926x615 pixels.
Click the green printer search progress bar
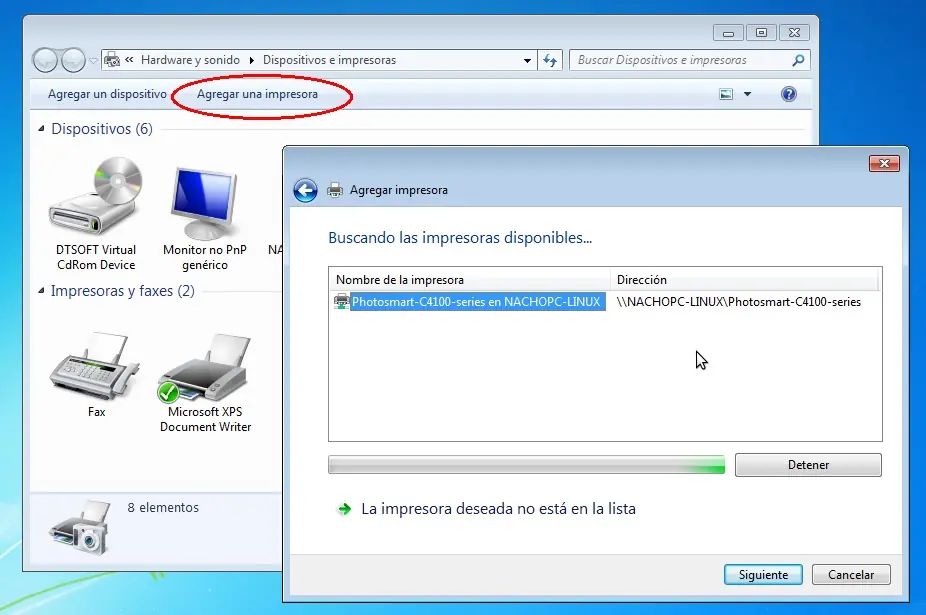[526, 465]
